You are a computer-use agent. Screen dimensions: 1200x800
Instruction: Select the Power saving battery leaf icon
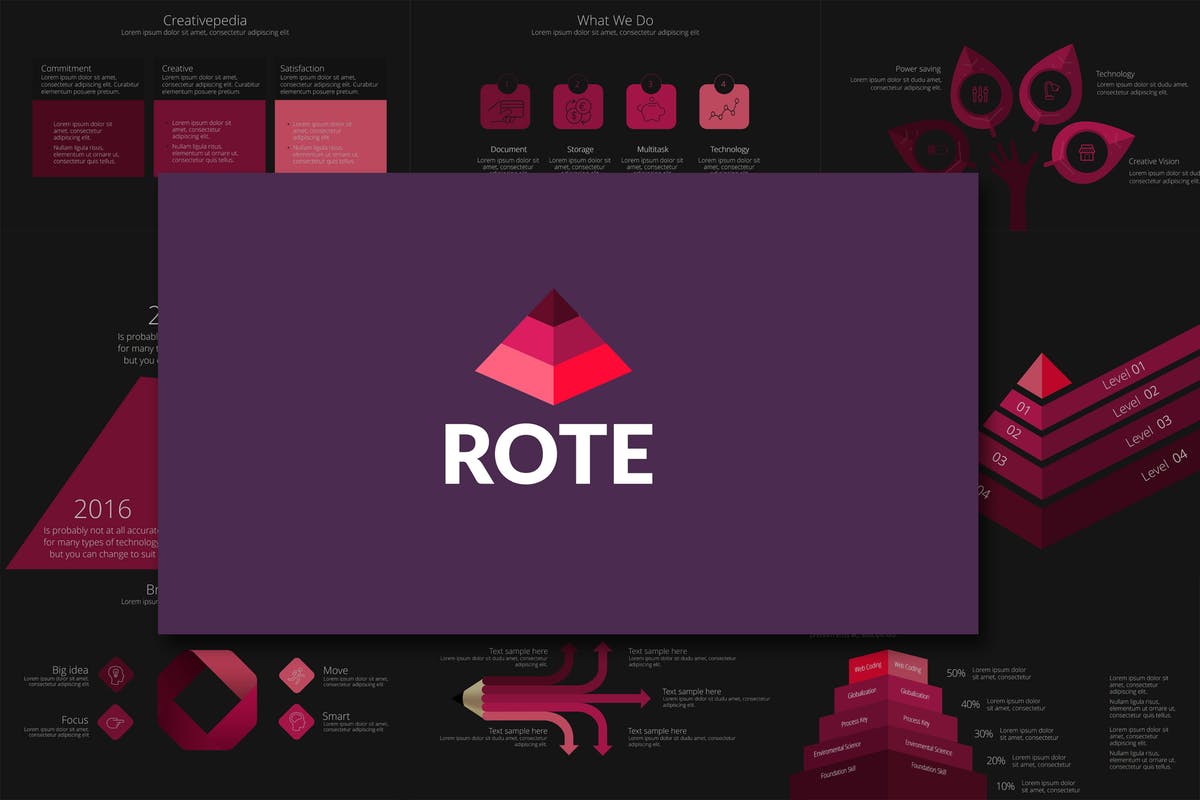point(978,95)
